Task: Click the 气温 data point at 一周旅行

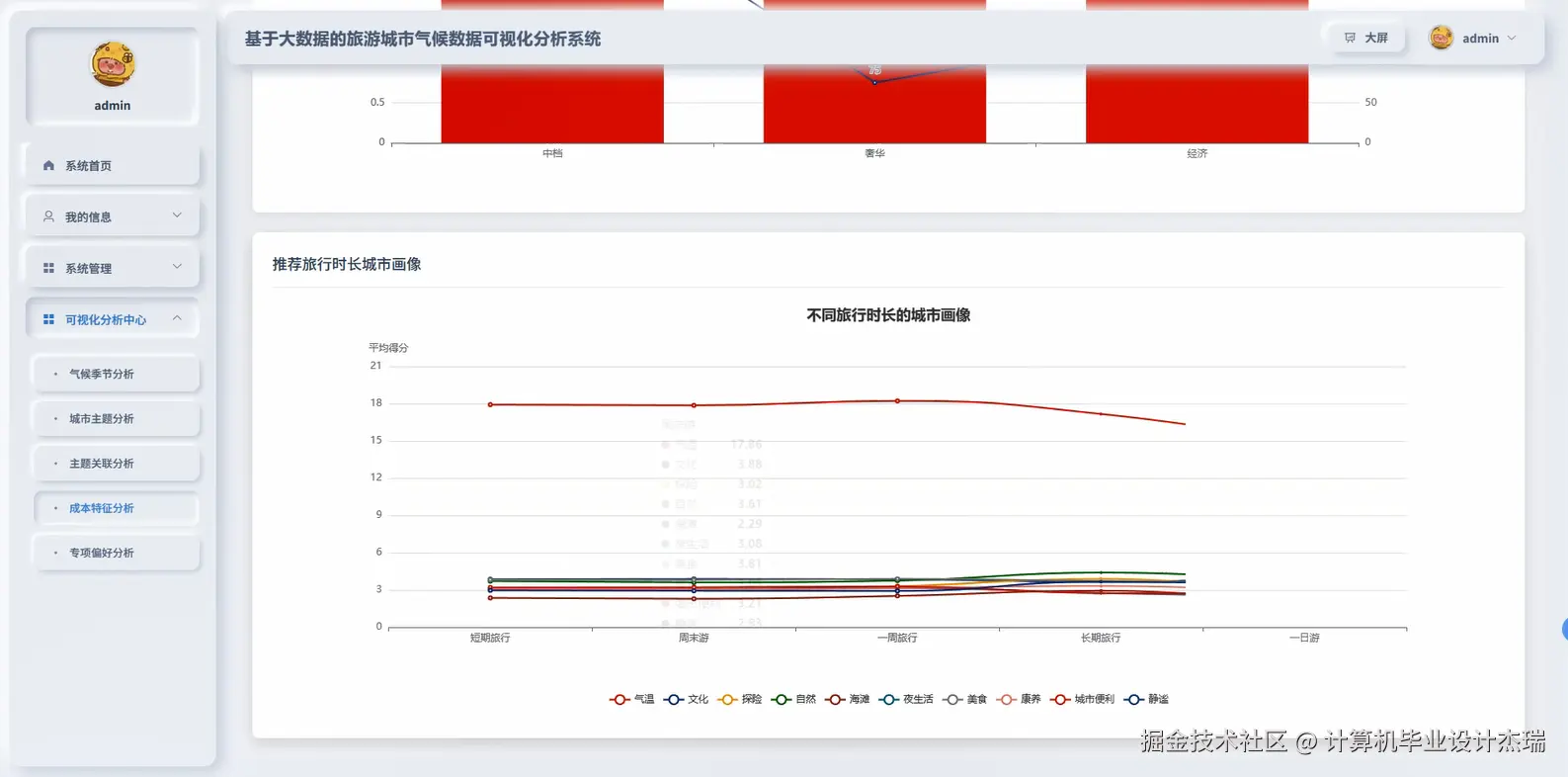Action: pos(897,400)
